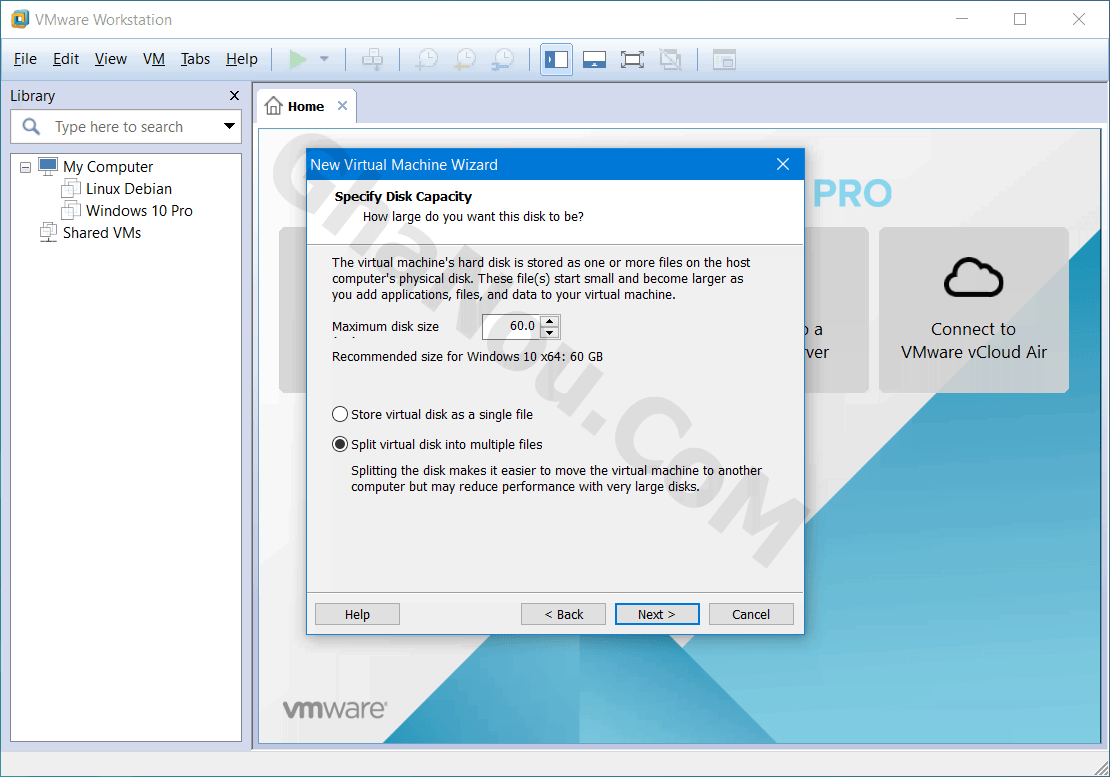Image resolution: width=1110 pixels, height=777 pixels.
Task: Increase disk size with up arrow
Action: (x=550, y=321)
